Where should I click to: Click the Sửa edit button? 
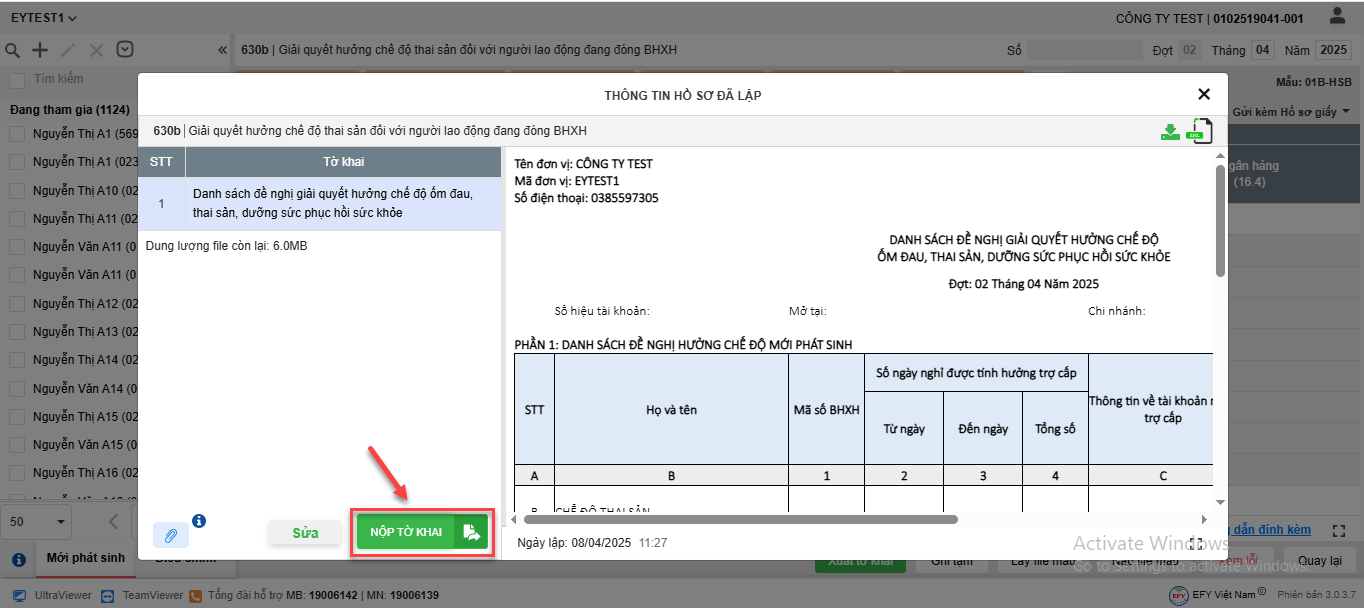(x=305, y=533)
